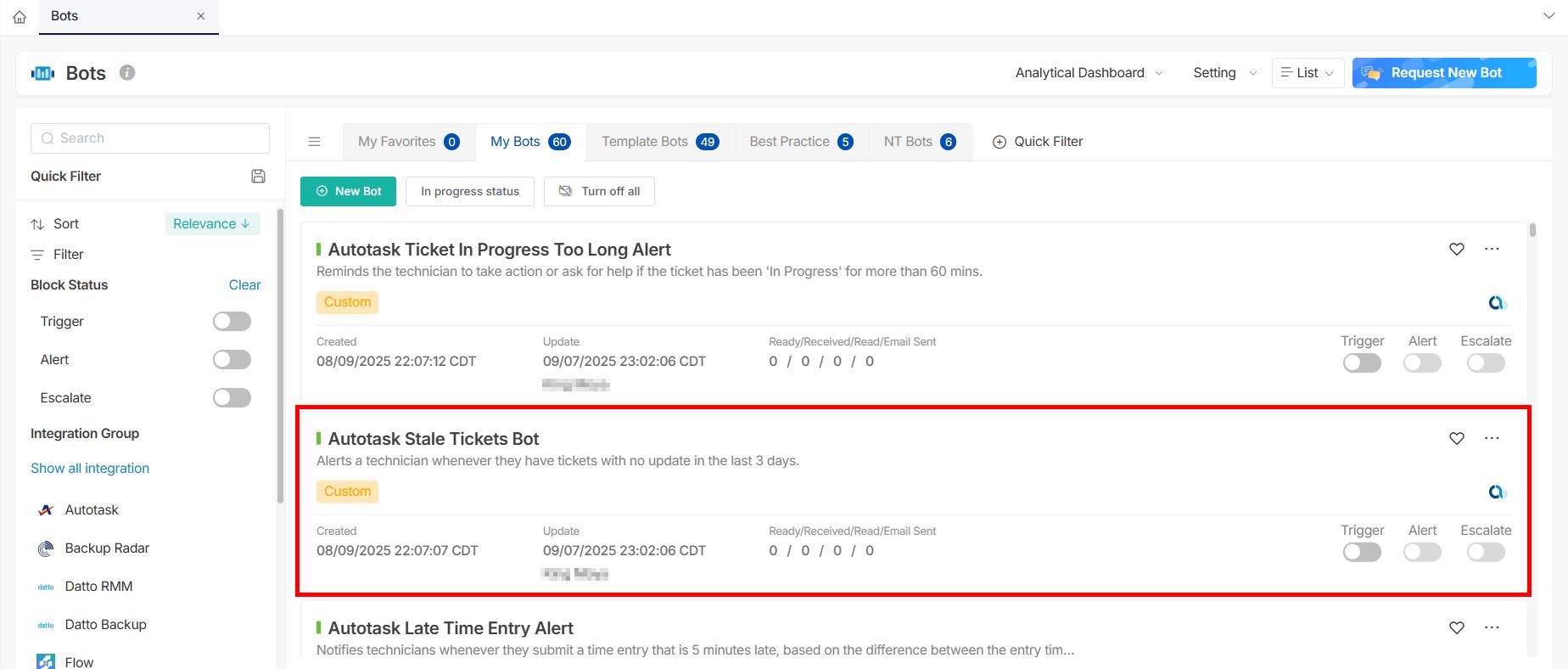
Task: Open more options for Late Time Entry Alert
Action: coord(1492,627)
